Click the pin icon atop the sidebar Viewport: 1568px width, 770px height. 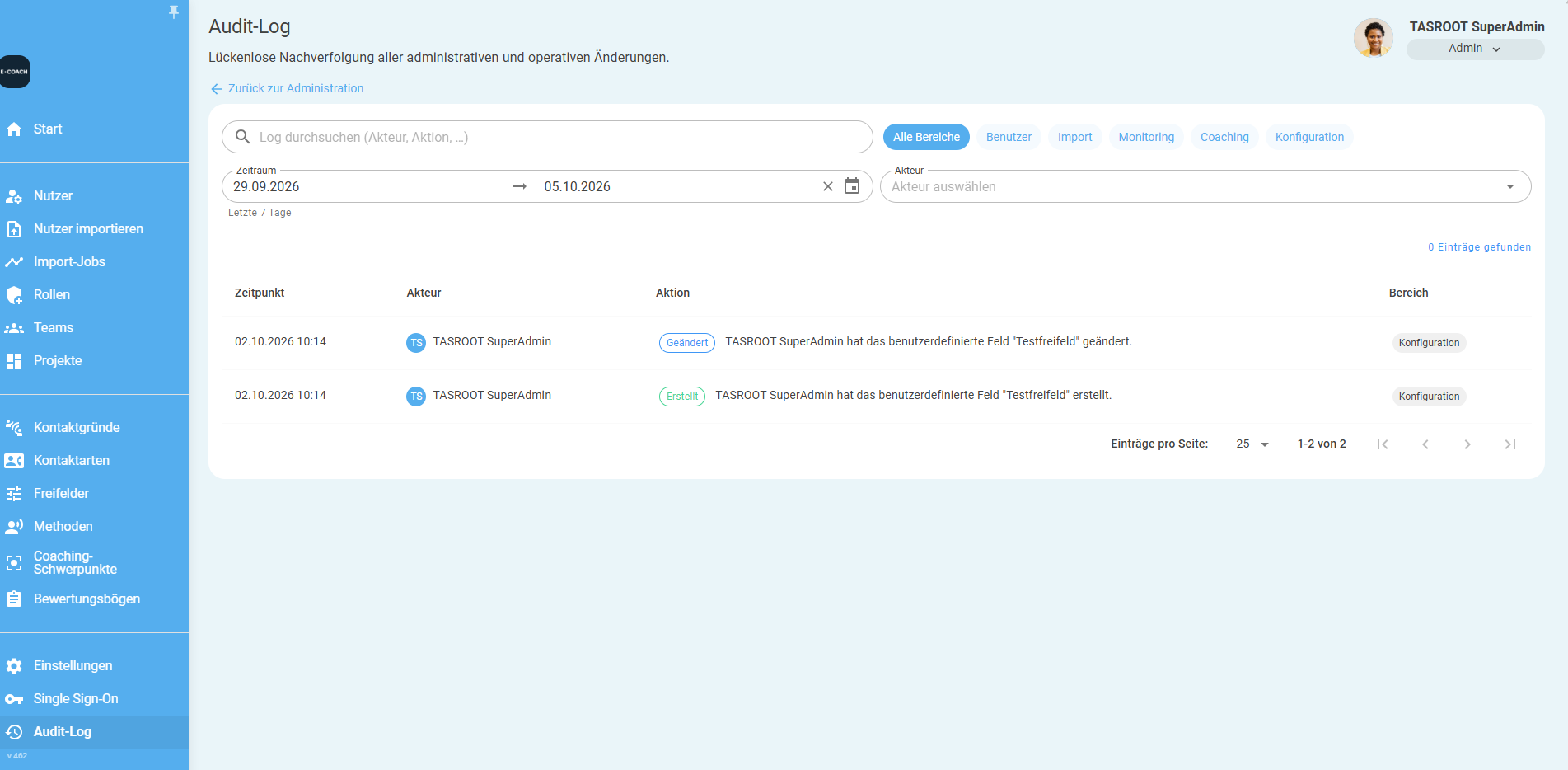coord(173,12)
